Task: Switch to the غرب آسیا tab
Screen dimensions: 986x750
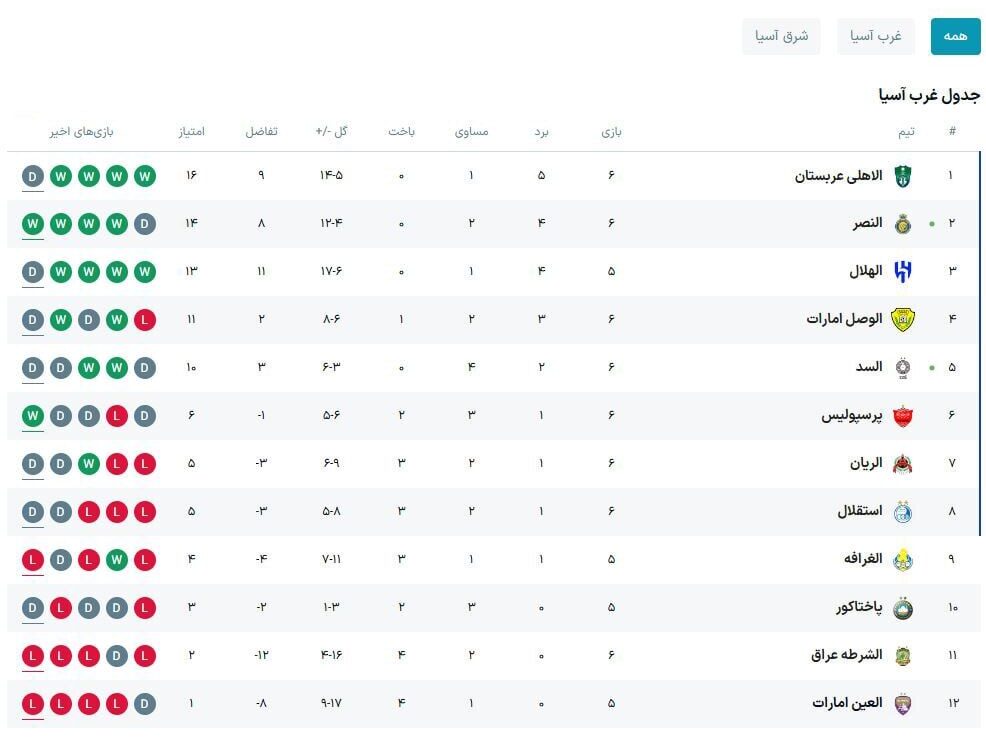Action: pyautogui.click(x=876, y=36)
